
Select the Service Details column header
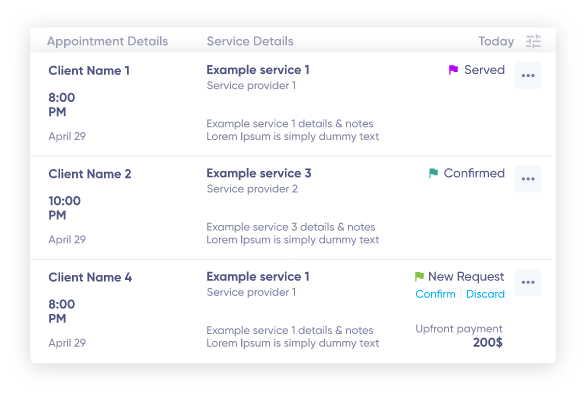(250, 41)
